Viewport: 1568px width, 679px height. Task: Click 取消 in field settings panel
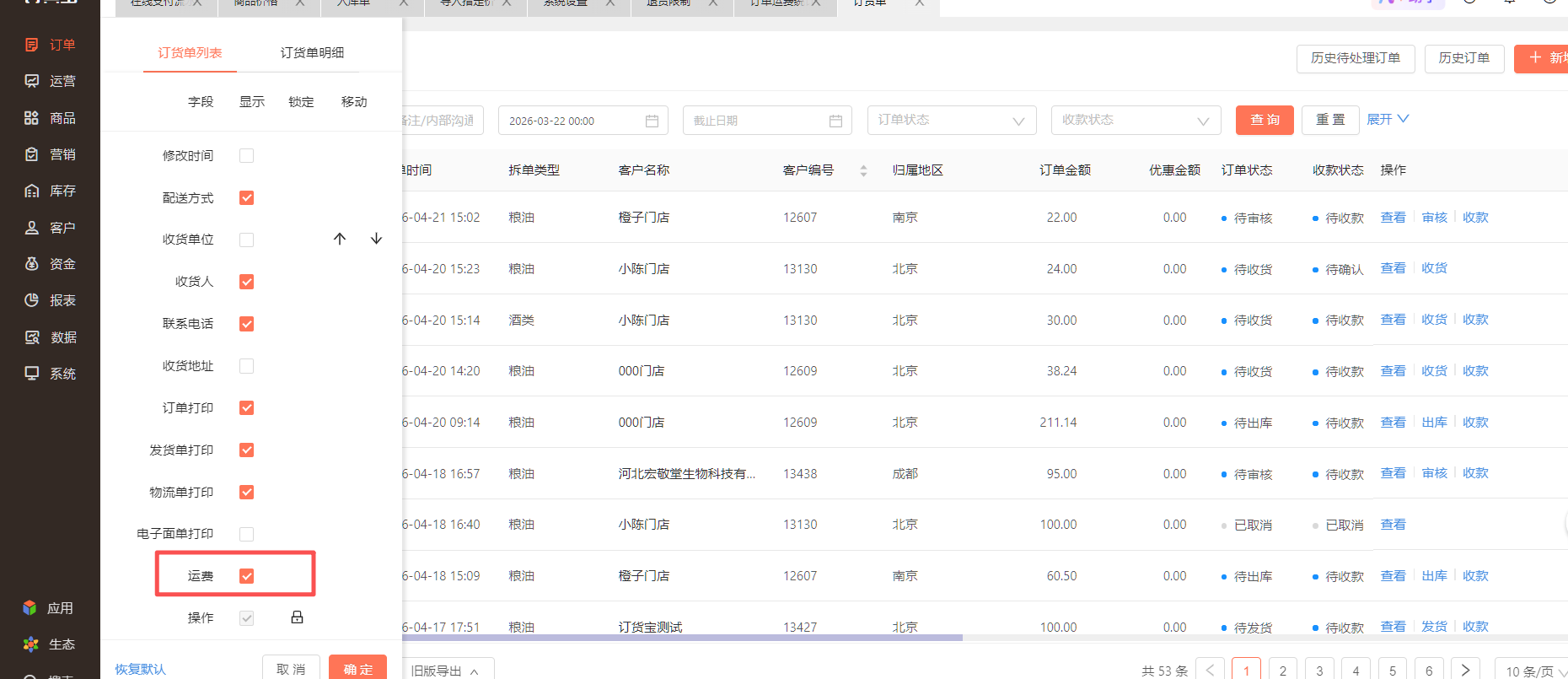[291, 668]
